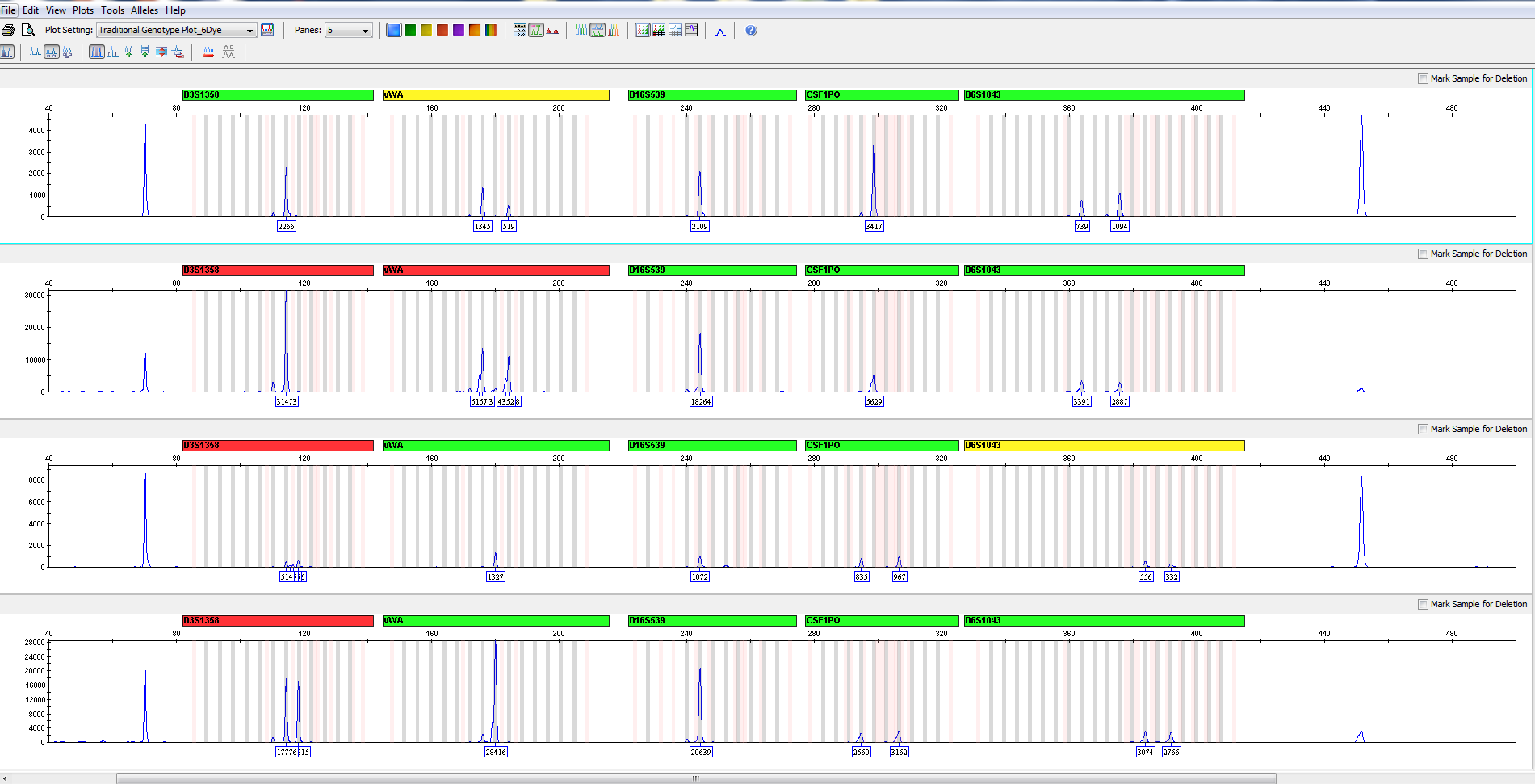Image resolution: width=1535 pixels, height=784 pixels.
Task: Click the green peak zoom icon
Action: pyautogui.click(x=129, y=52)
